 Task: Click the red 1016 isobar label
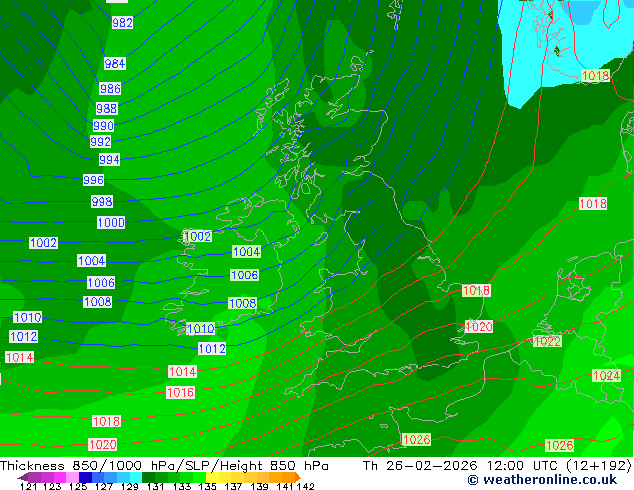(x=180, y=392)
